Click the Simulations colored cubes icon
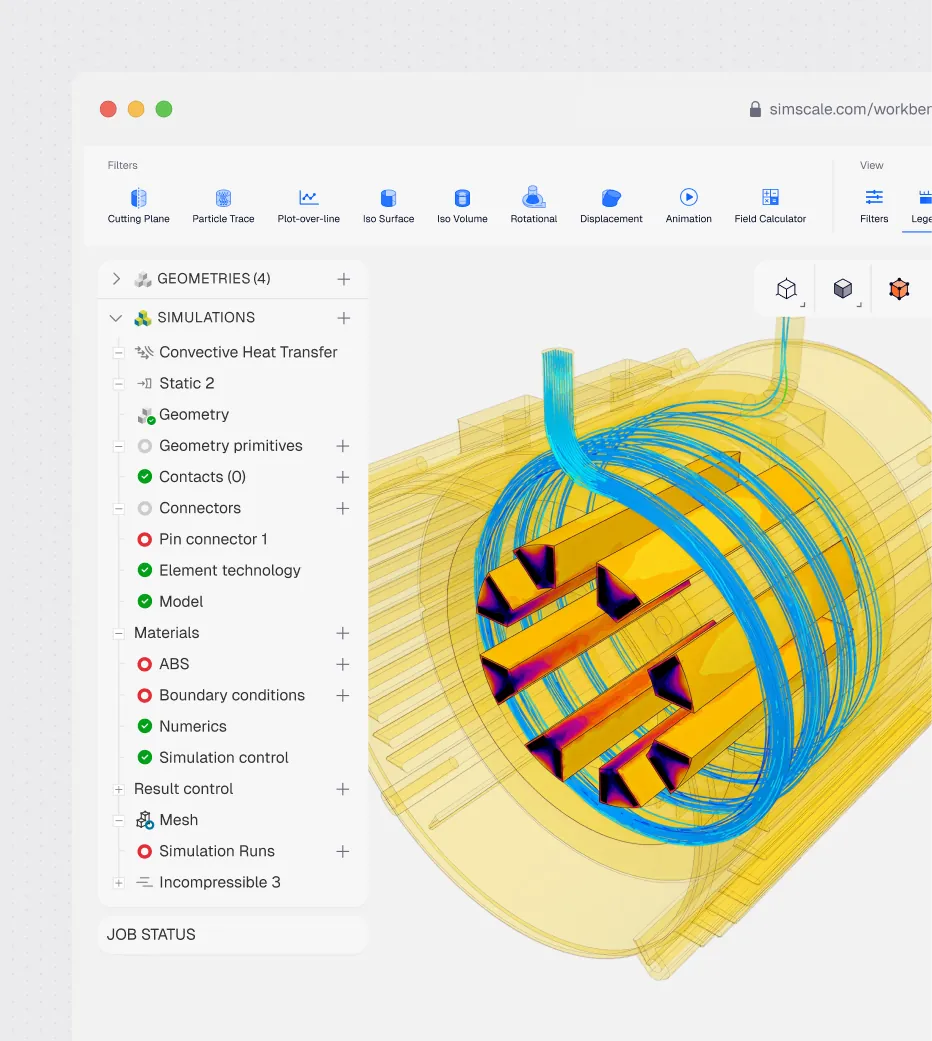 point(143,318)
